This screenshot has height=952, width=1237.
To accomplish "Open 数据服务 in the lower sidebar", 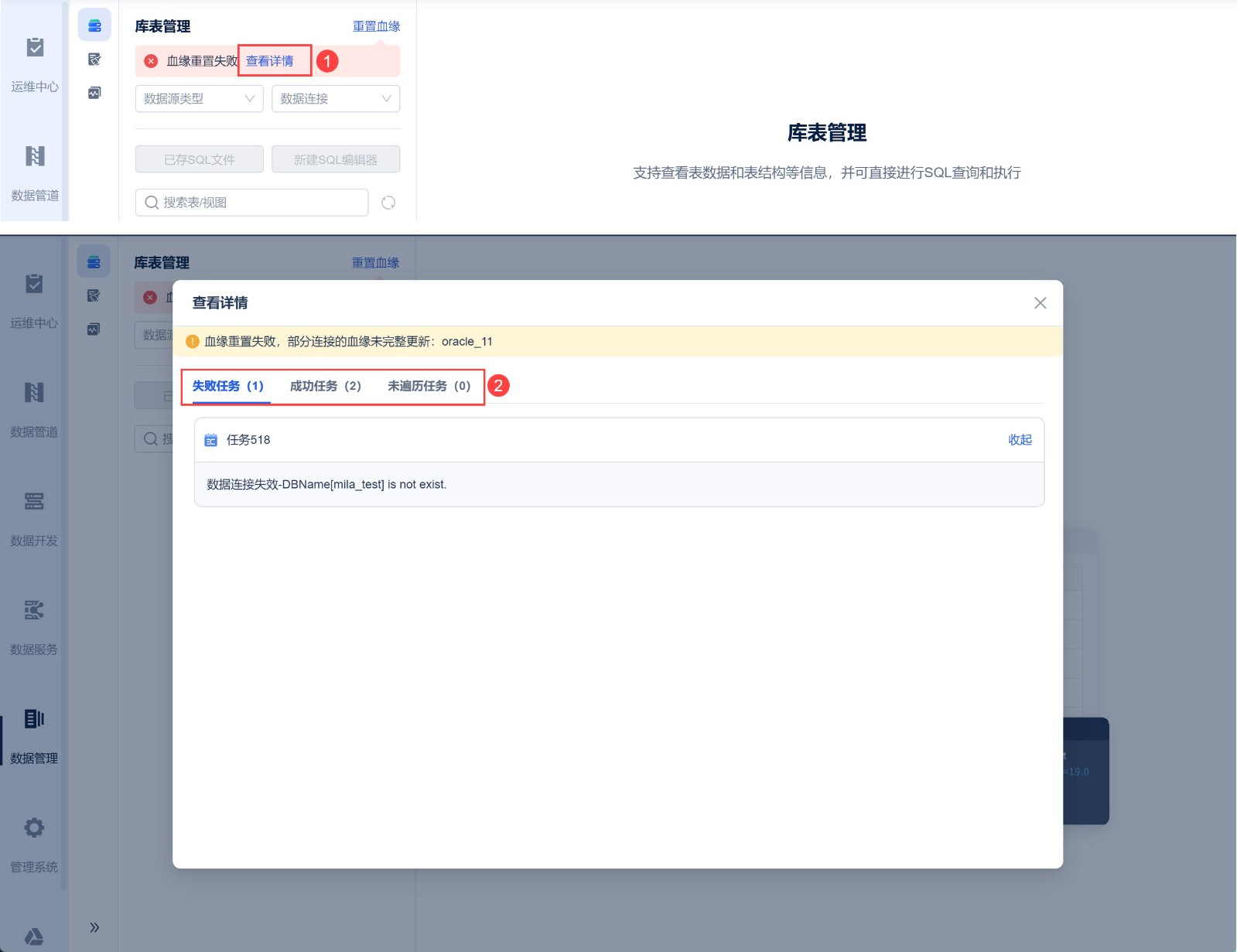I will [x=34, y=628].
